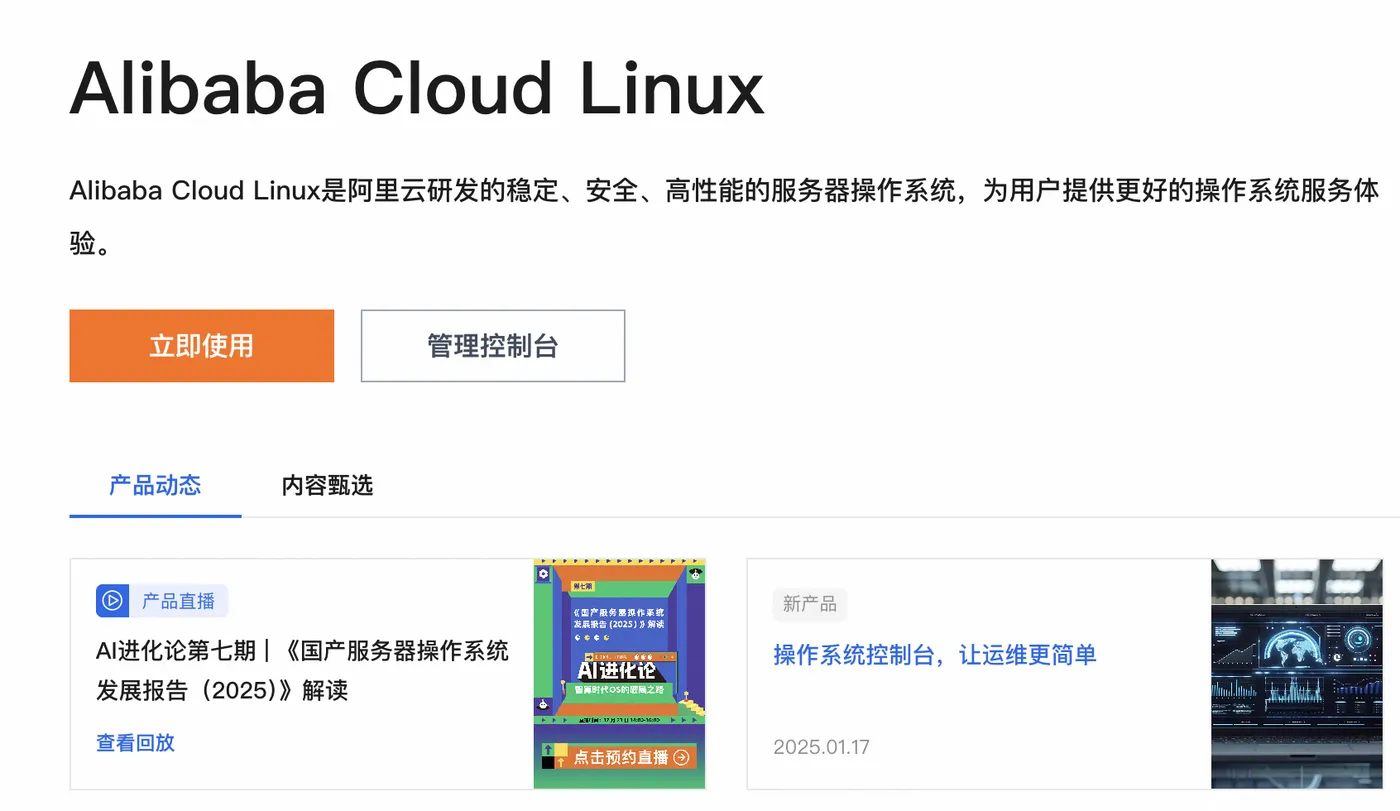Open 操作系统控制台，让运维更简单 article
Image resolution: width=1400 pixels, height=811 pixels.
coord(936,654)
